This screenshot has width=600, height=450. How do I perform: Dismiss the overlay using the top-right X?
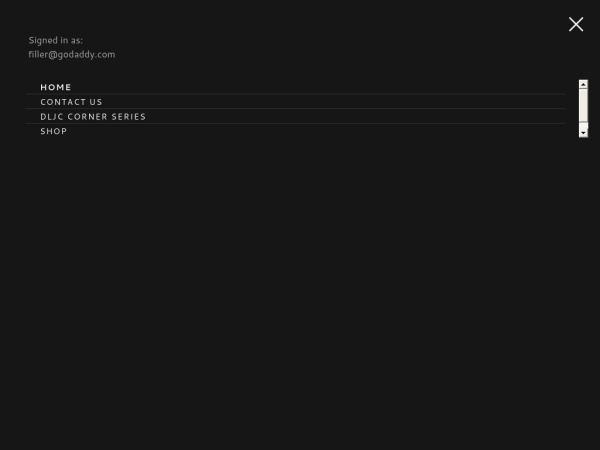[576, 24]
